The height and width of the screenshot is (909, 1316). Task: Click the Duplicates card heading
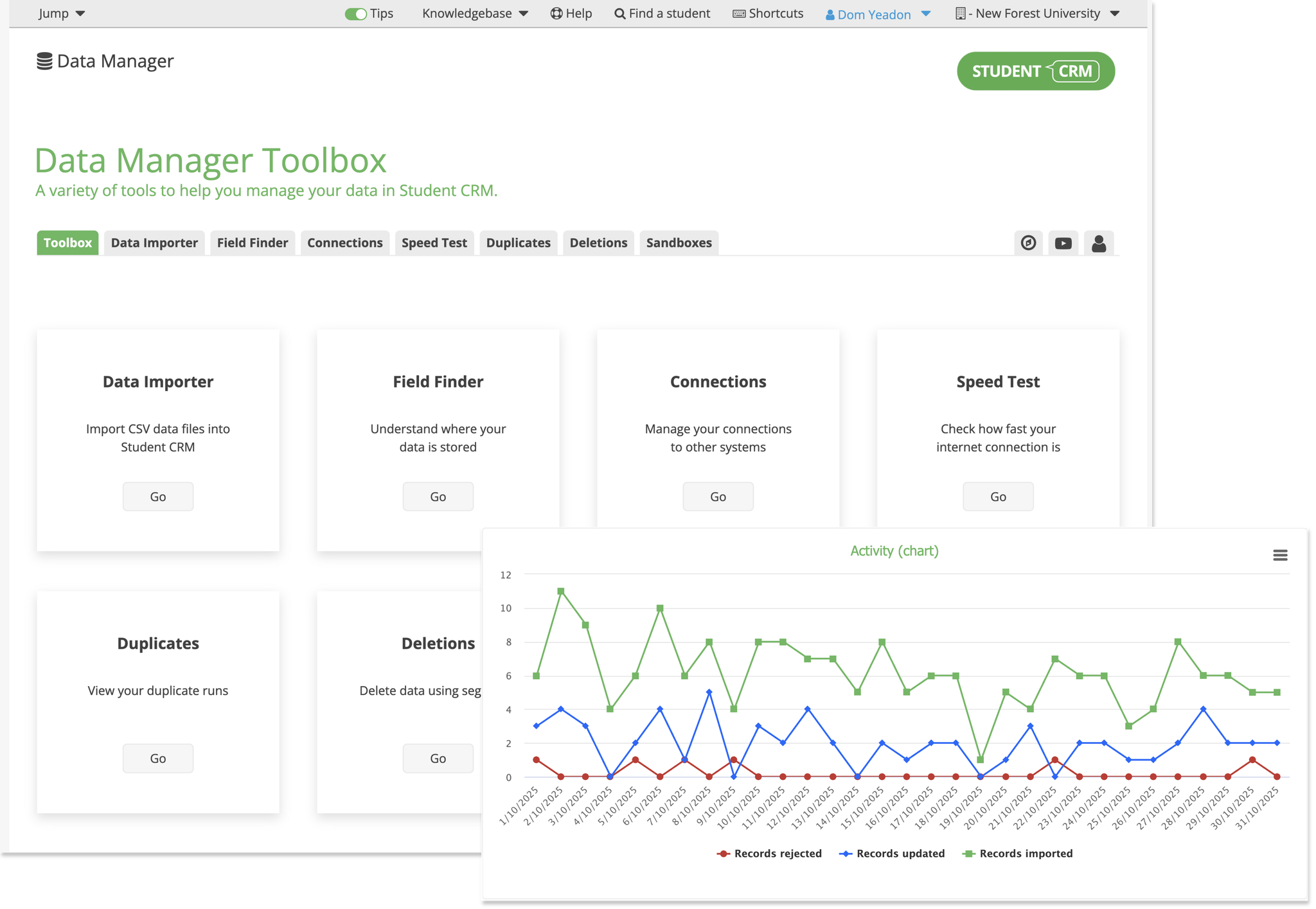coord(158,644)
